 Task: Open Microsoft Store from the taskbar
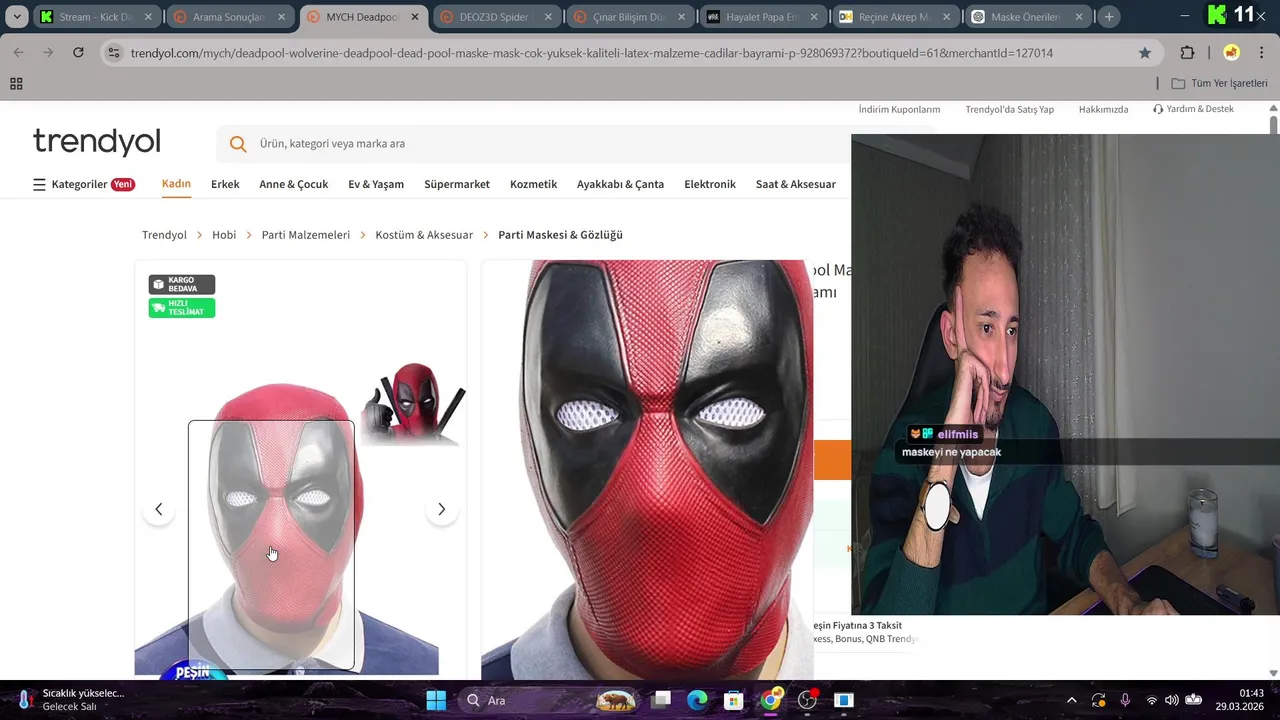pos(733,700)
